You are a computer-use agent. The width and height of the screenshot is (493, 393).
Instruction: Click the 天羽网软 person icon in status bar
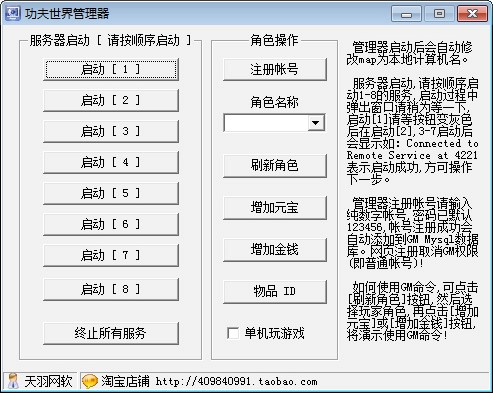(x=13, y=381)
